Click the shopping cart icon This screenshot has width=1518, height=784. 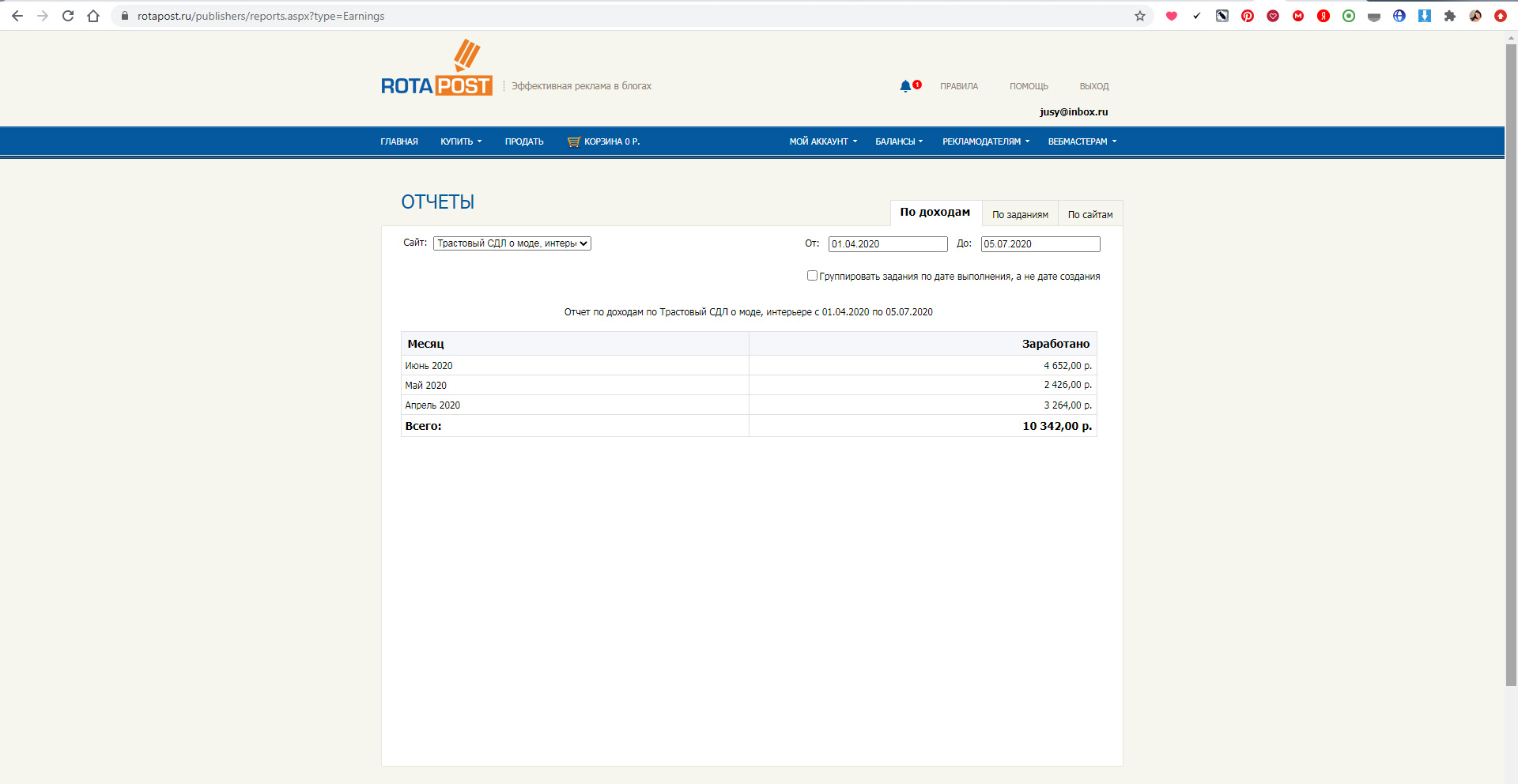coord(574,141)
